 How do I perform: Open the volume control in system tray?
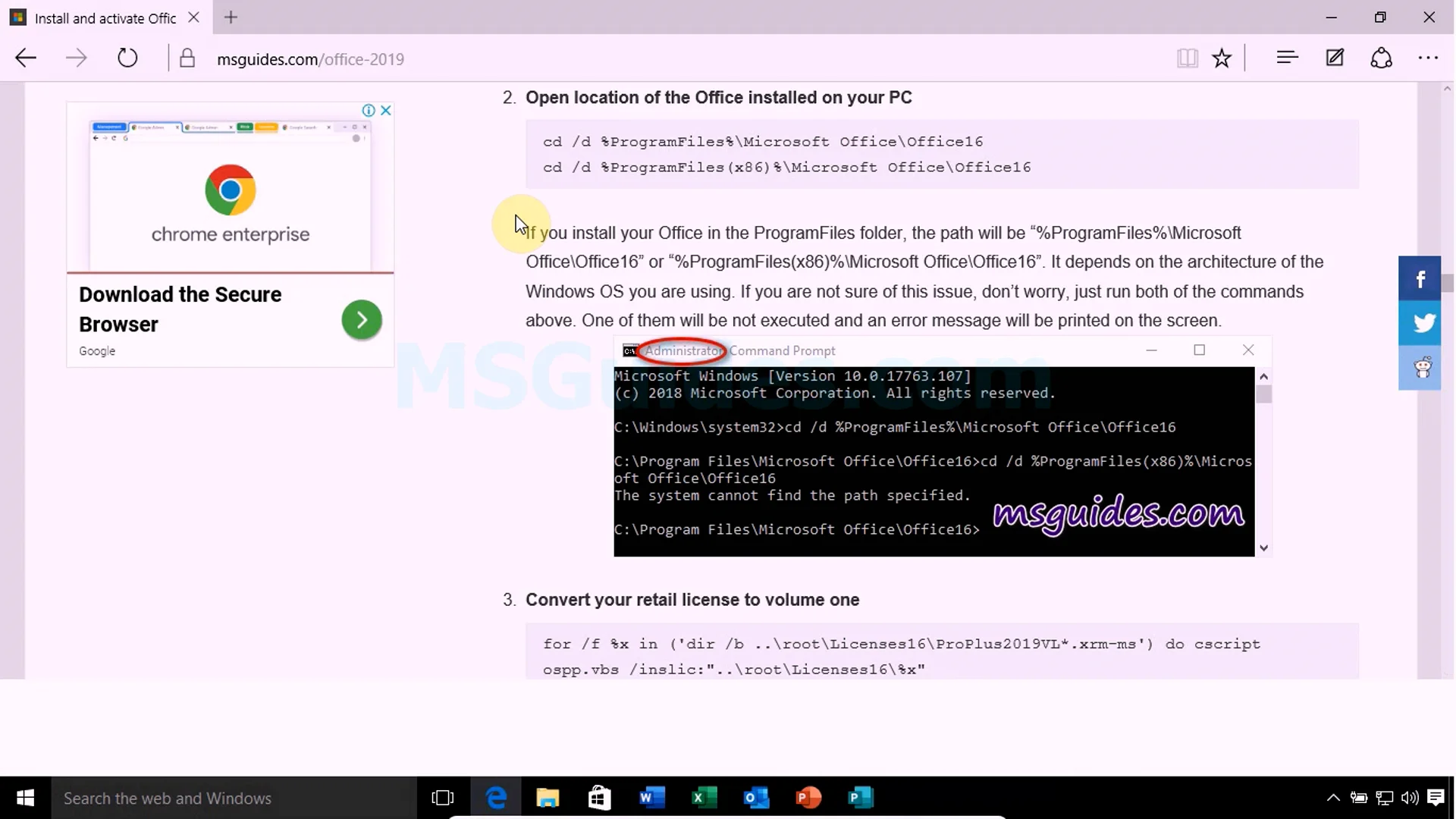(1409, 798)
